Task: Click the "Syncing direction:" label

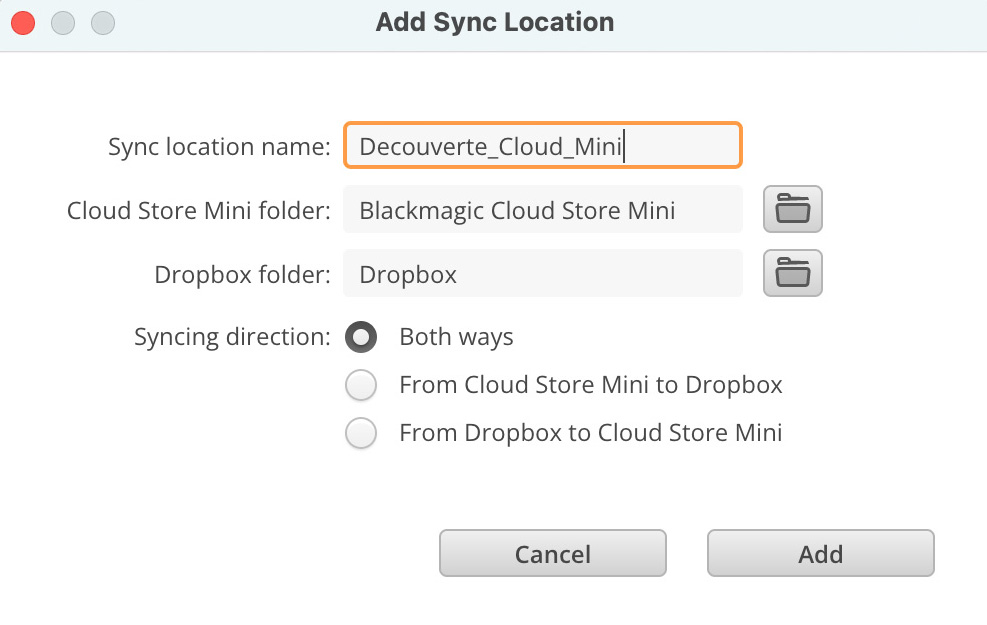Action: [232, 337]
